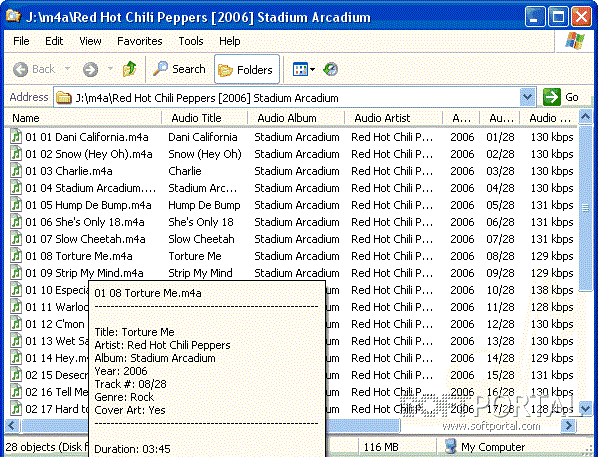This screenshot has width=598, height=457.
Task: Open the File menu
Action: 21,41
